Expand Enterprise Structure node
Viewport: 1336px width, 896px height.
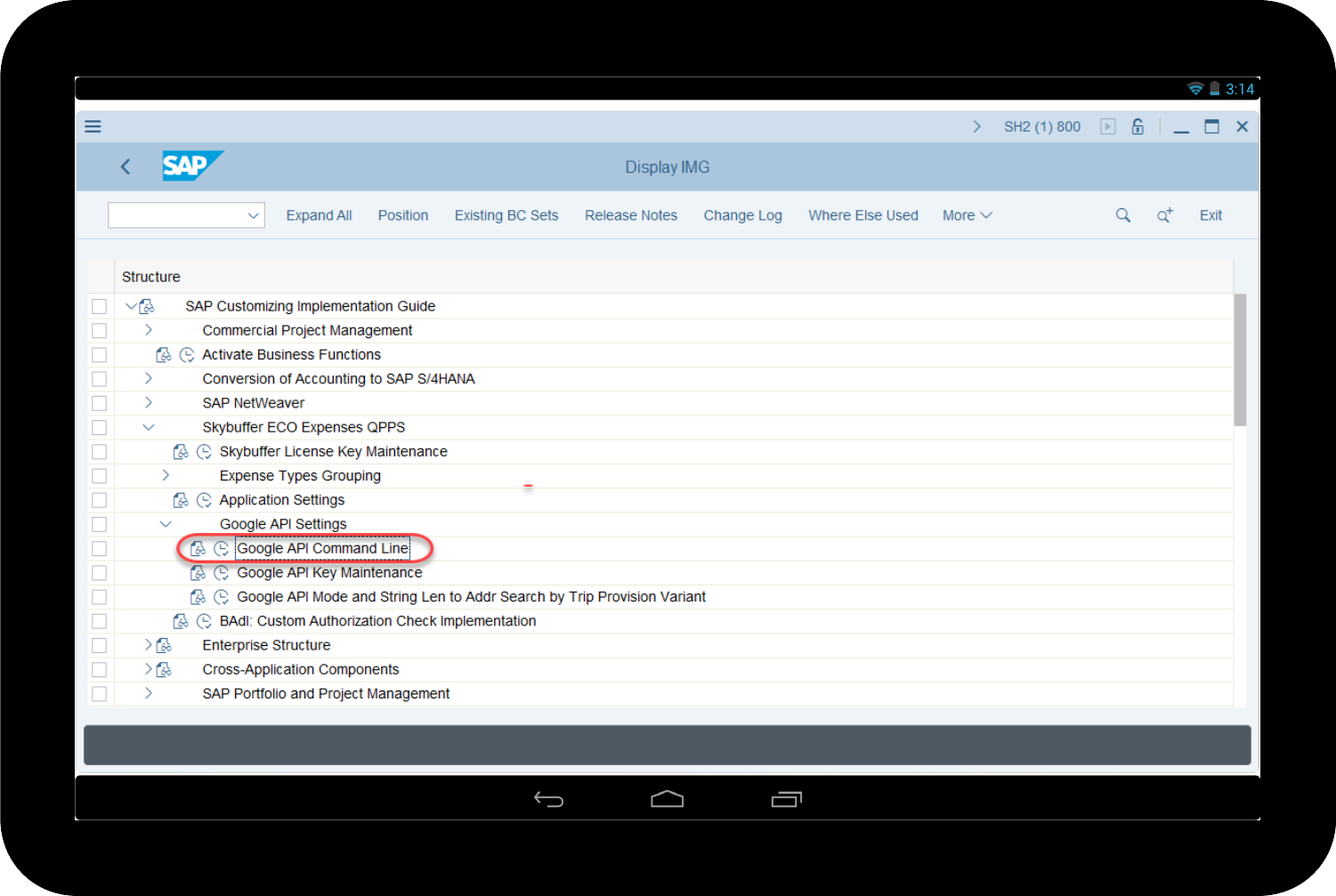click(x=149, y=645)
